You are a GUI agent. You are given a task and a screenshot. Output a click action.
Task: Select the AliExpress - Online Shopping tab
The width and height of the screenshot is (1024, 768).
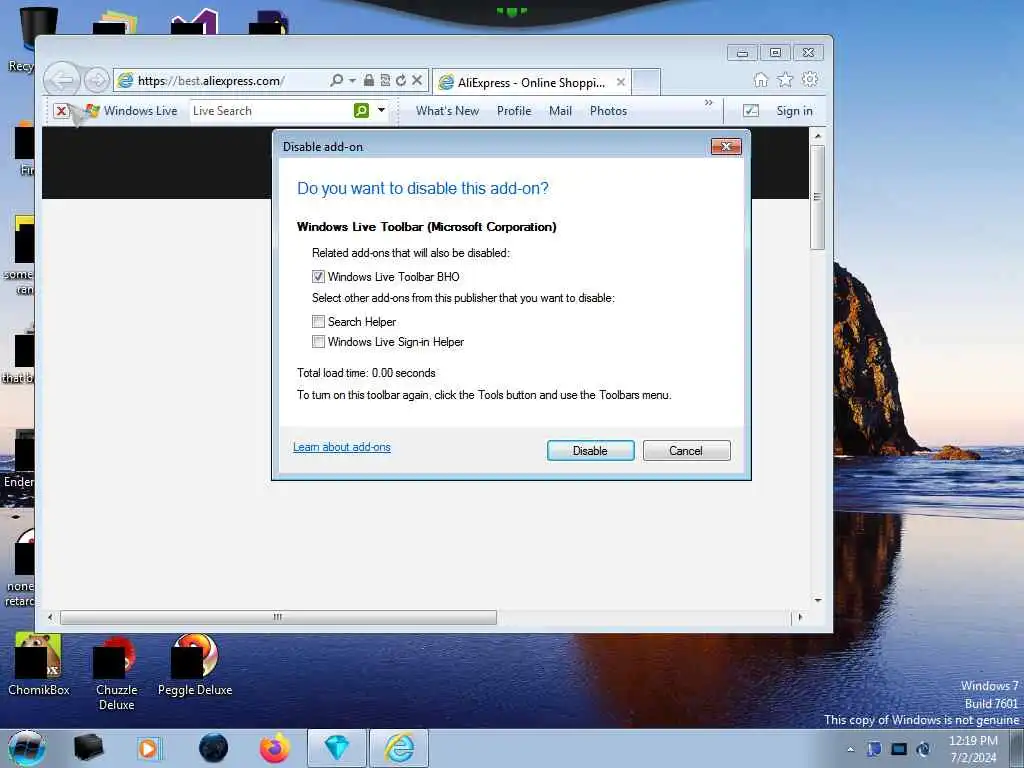pyautogui.click(x=531, y=82)
